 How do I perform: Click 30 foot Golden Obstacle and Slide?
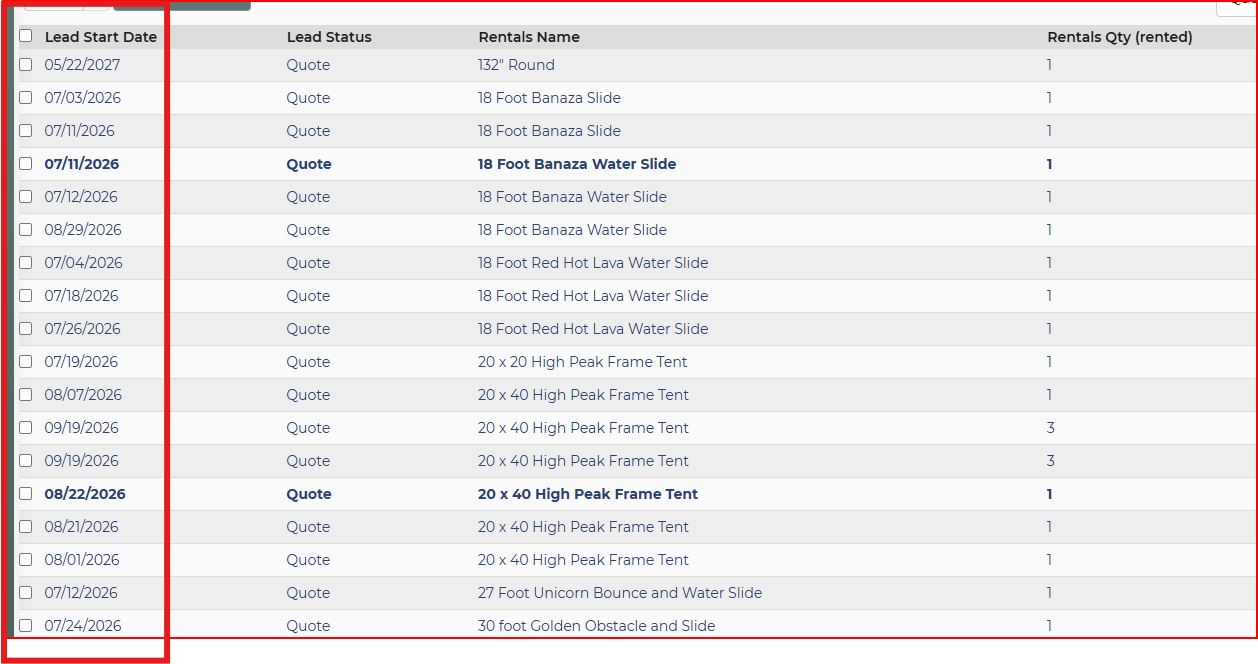coord(597,626)
